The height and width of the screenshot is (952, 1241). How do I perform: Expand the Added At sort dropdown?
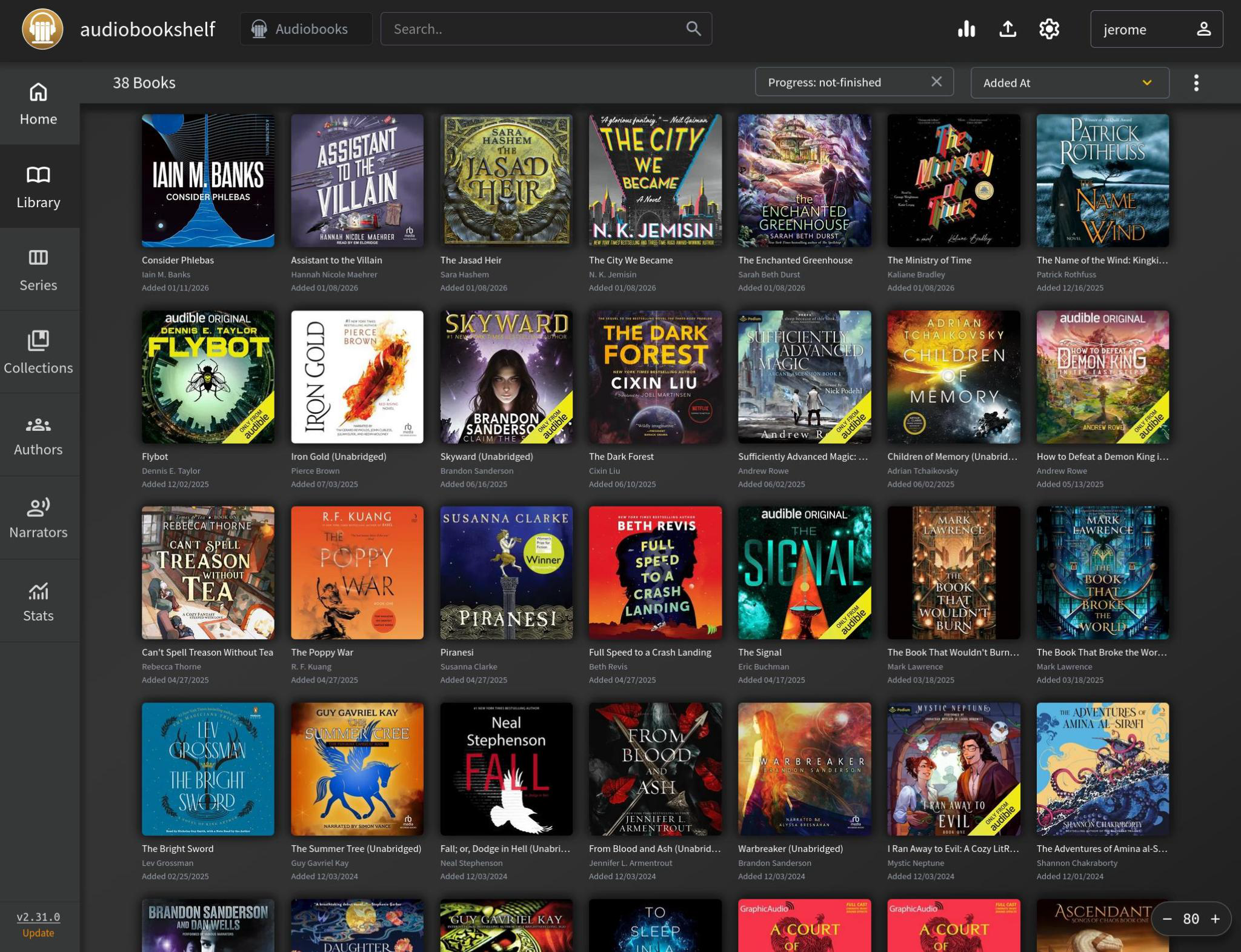tap(1069, 83)
